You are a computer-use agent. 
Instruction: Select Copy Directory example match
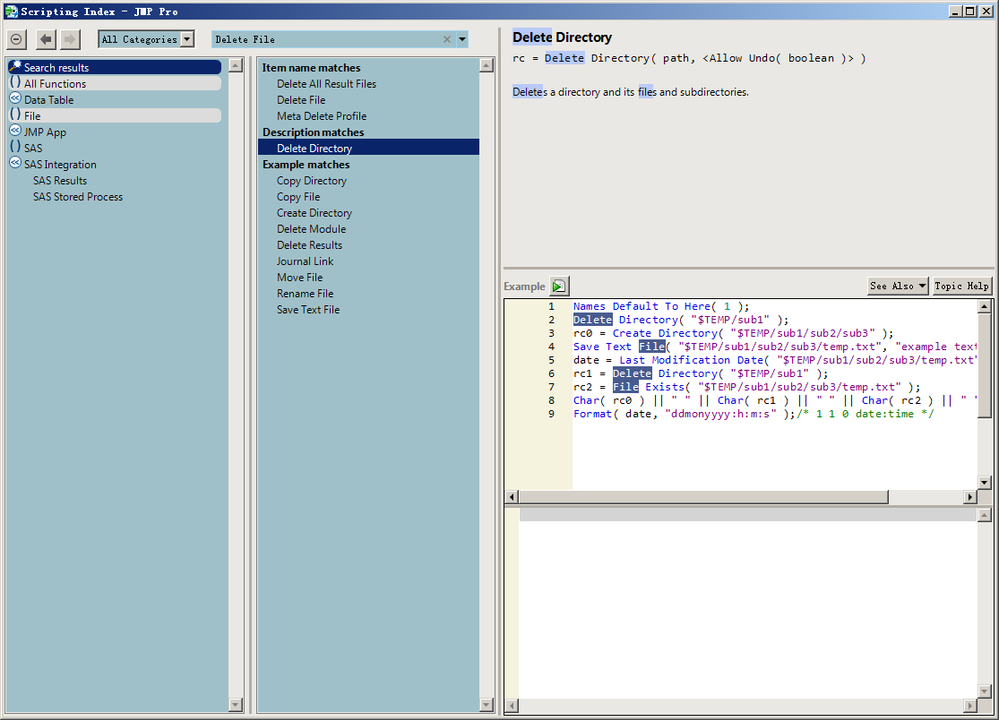pos(312,181)
